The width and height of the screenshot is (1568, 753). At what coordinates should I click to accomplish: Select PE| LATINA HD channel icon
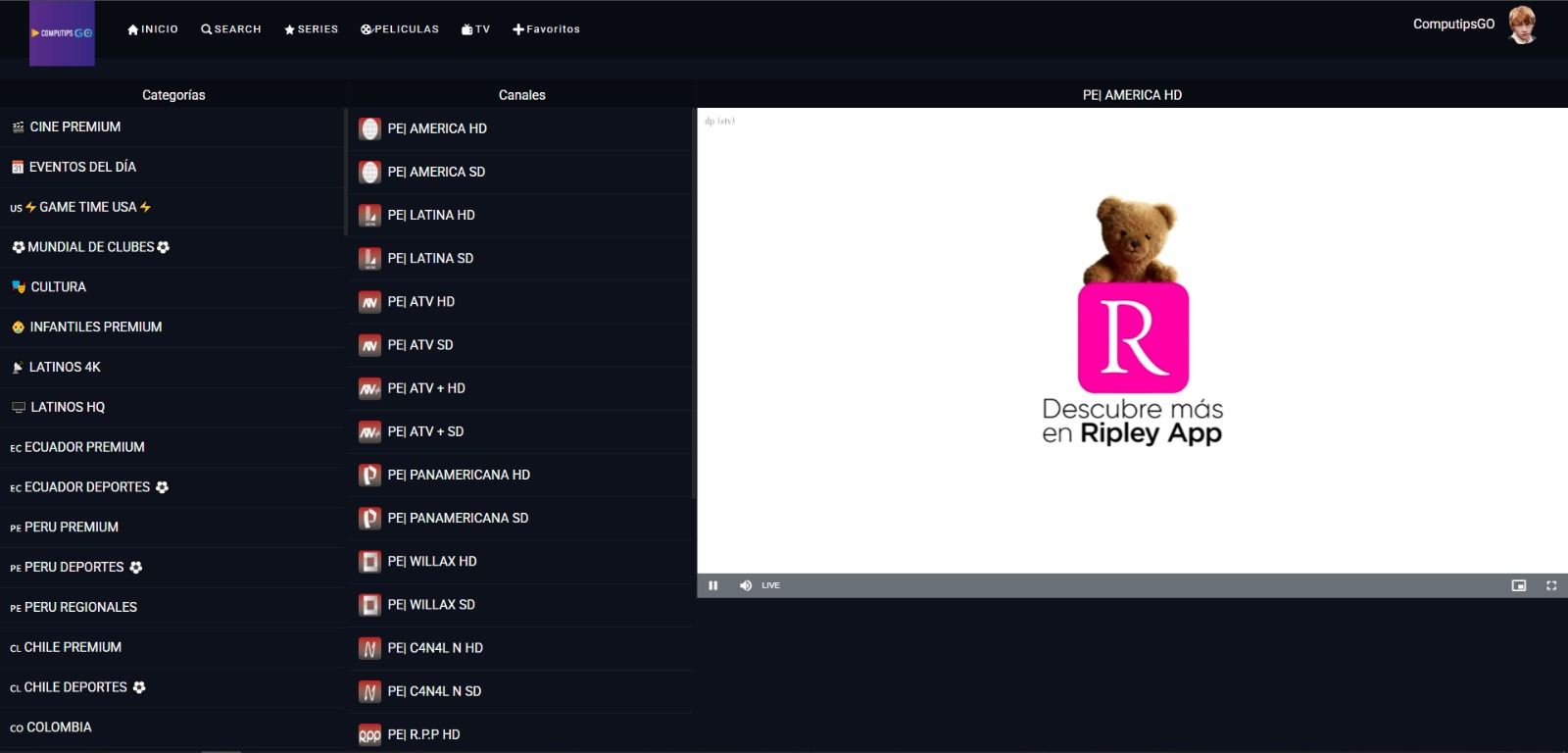369,216
